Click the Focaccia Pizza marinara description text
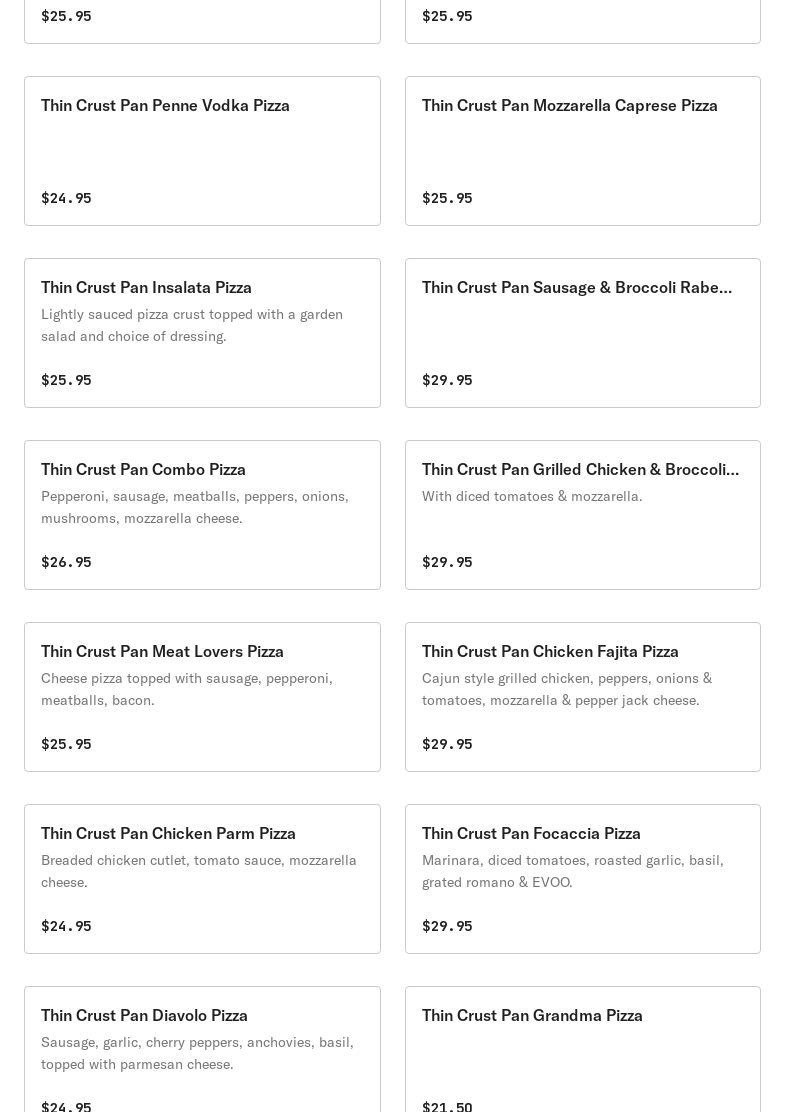This screenshot has width=785, height=1112. pos(572,871)
